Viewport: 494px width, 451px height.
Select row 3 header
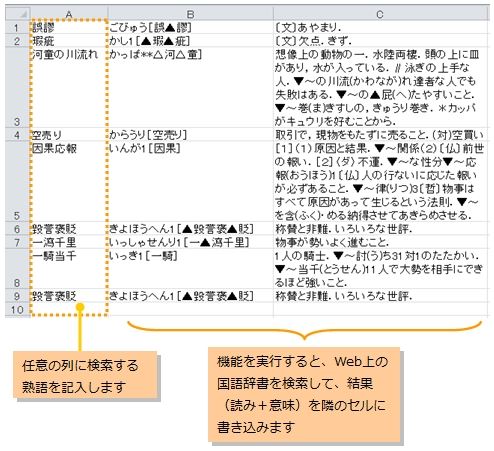(x=18, y=87)
